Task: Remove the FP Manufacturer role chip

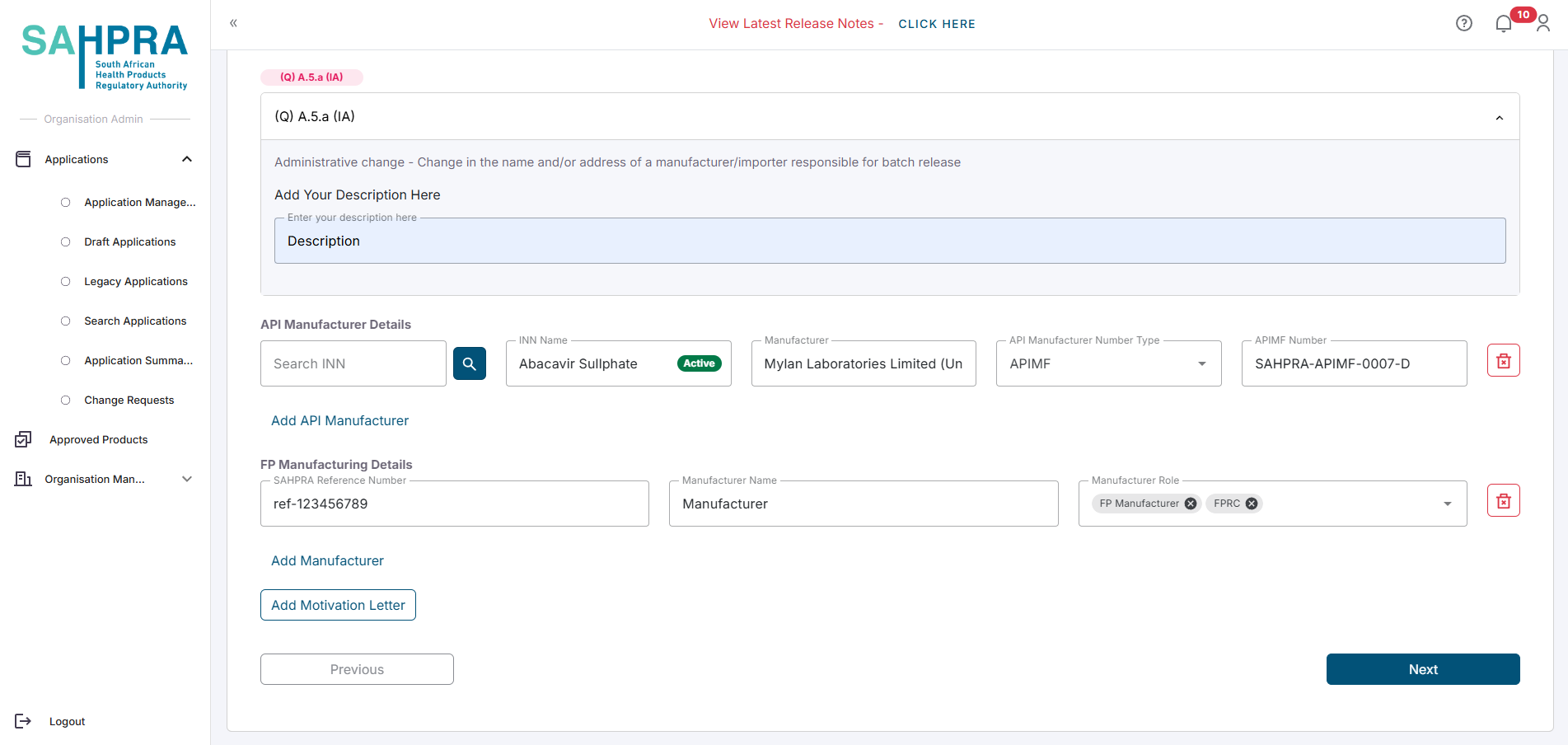Action: pos(1191,504)
